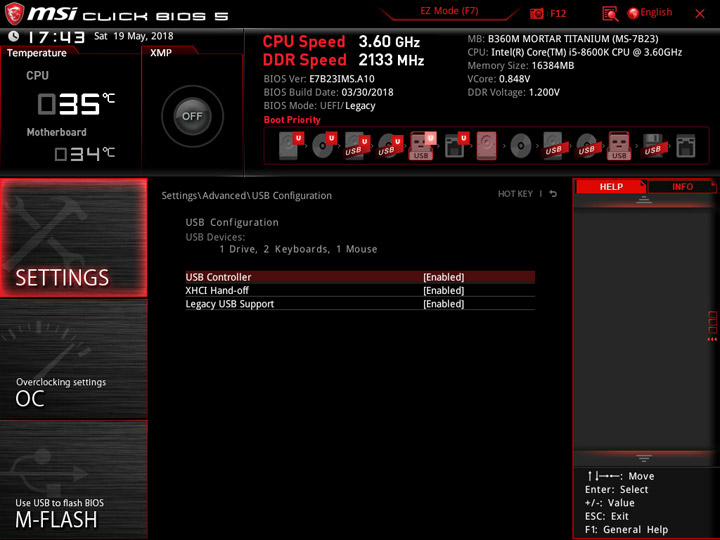Click the red arrows on the right edge
Screen dimensions: 720x540
[712, 339]
